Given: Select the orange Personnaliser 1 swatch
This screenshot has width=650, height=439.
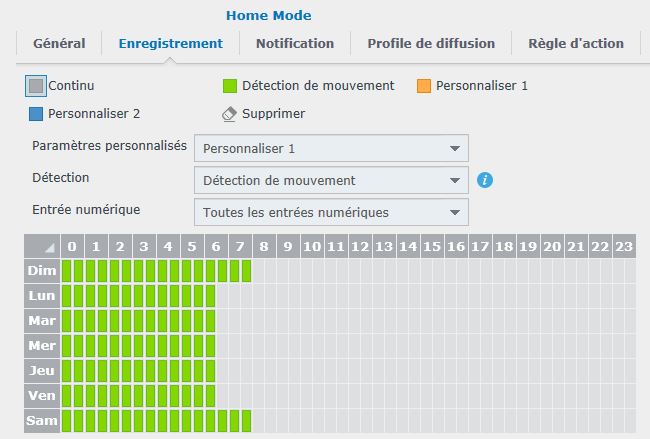Looking at the screenshot, I should 424,86.
